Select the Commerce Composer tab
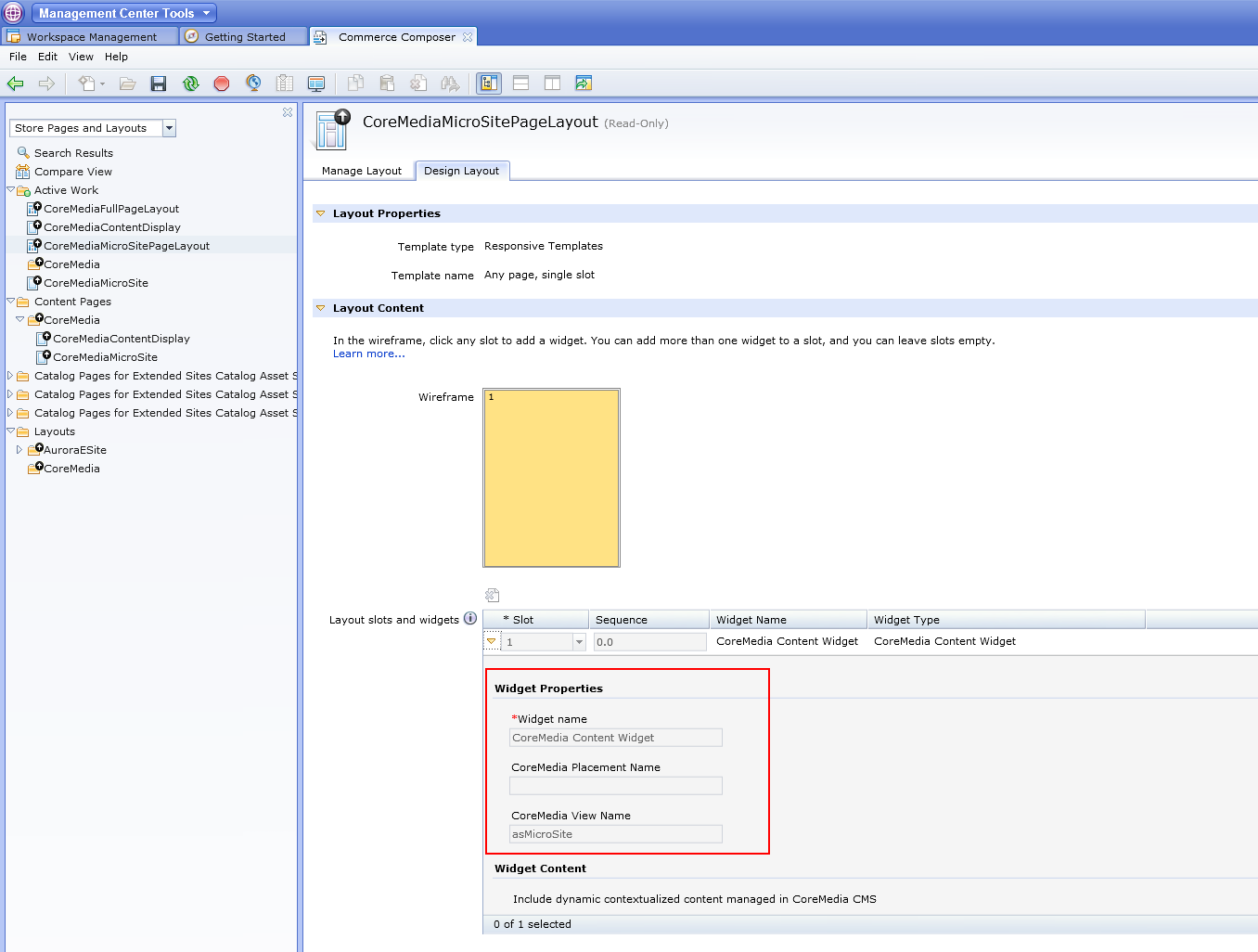This screenshot has width=1258, height=952. click(396, 37)
